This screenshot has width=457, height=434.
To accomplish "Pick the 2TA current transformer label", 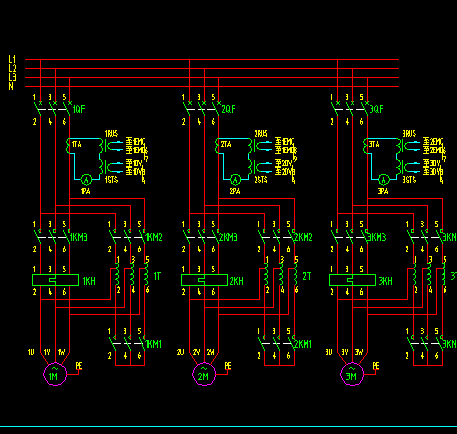I will click(x=226, y=144).
